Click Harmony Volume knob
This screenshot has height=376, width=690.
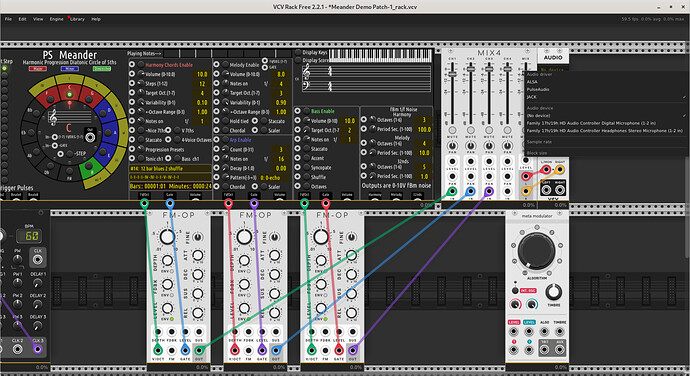141,74
